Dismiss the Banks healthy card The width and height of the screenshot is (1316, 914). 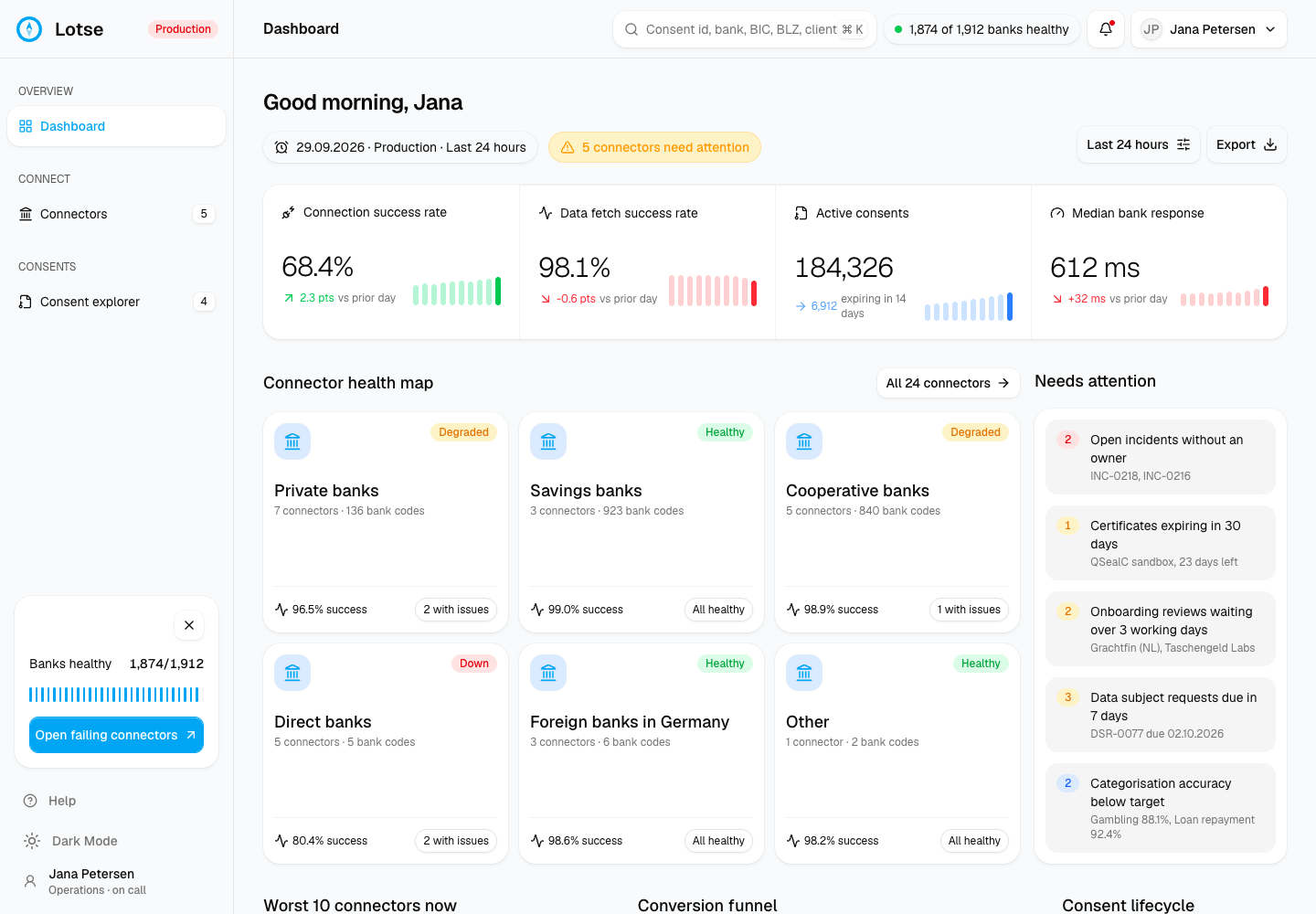click(x=189, y=625)
